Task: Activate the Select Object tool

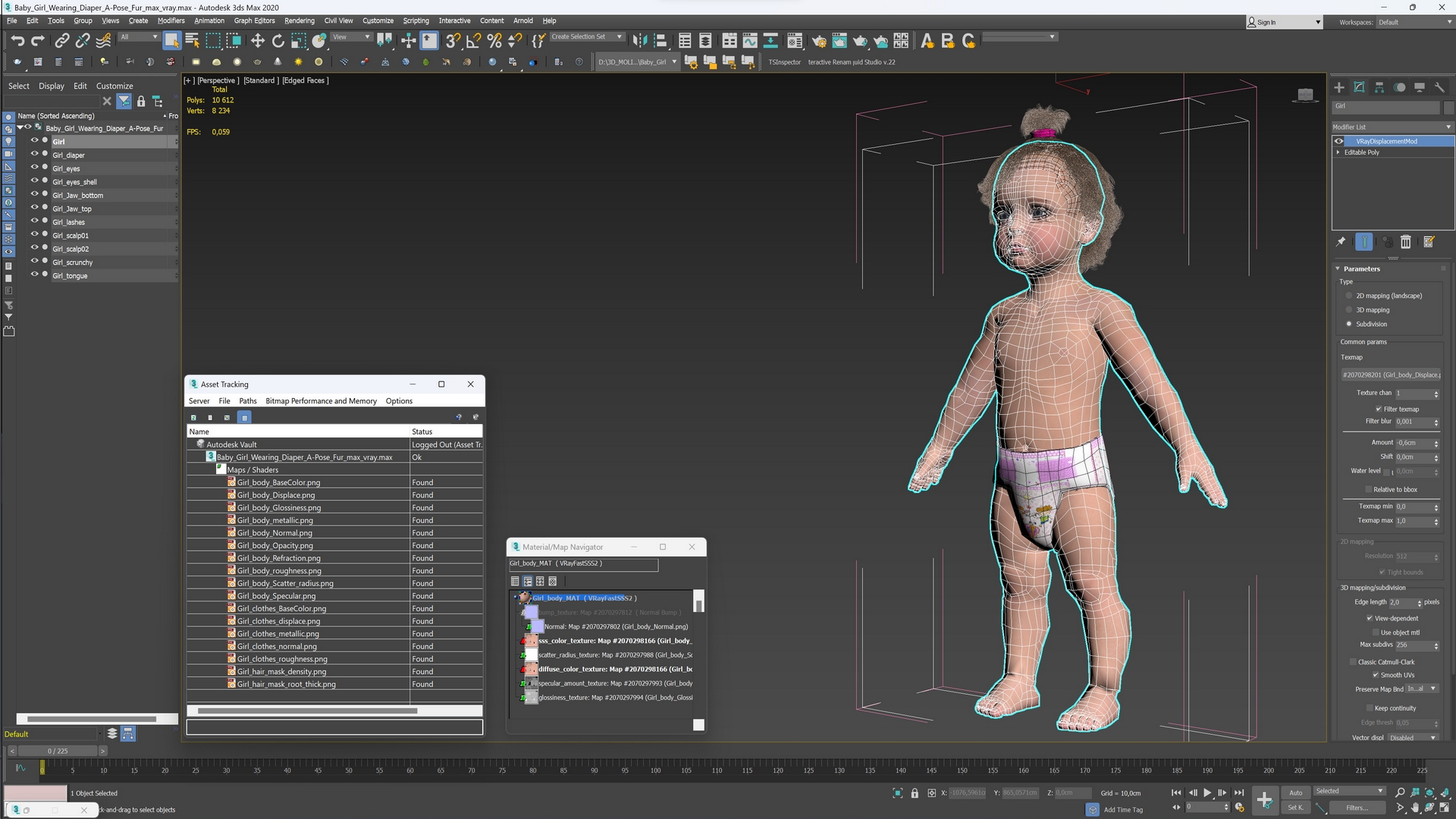Action: pyautogui.click(x=171, y=41)
